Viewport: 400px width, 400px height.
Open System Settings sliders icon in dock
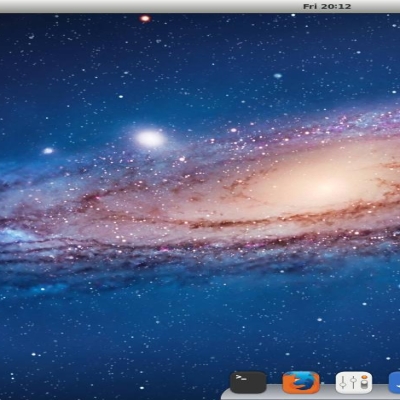(x=354, y=382)
